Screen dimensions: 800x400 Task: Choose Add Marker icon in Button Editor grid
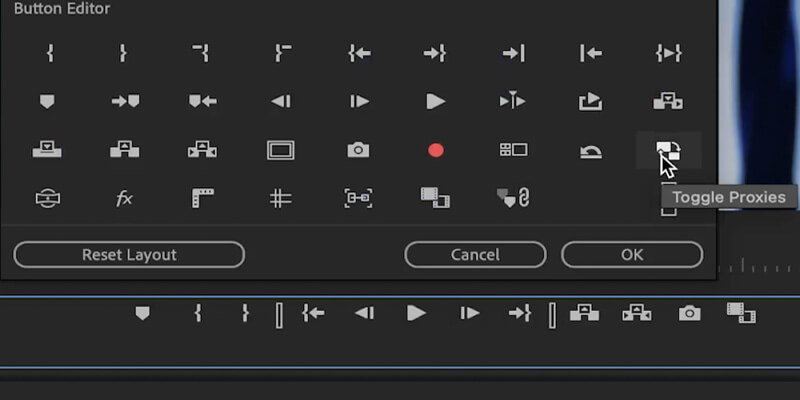pos(47,102)
